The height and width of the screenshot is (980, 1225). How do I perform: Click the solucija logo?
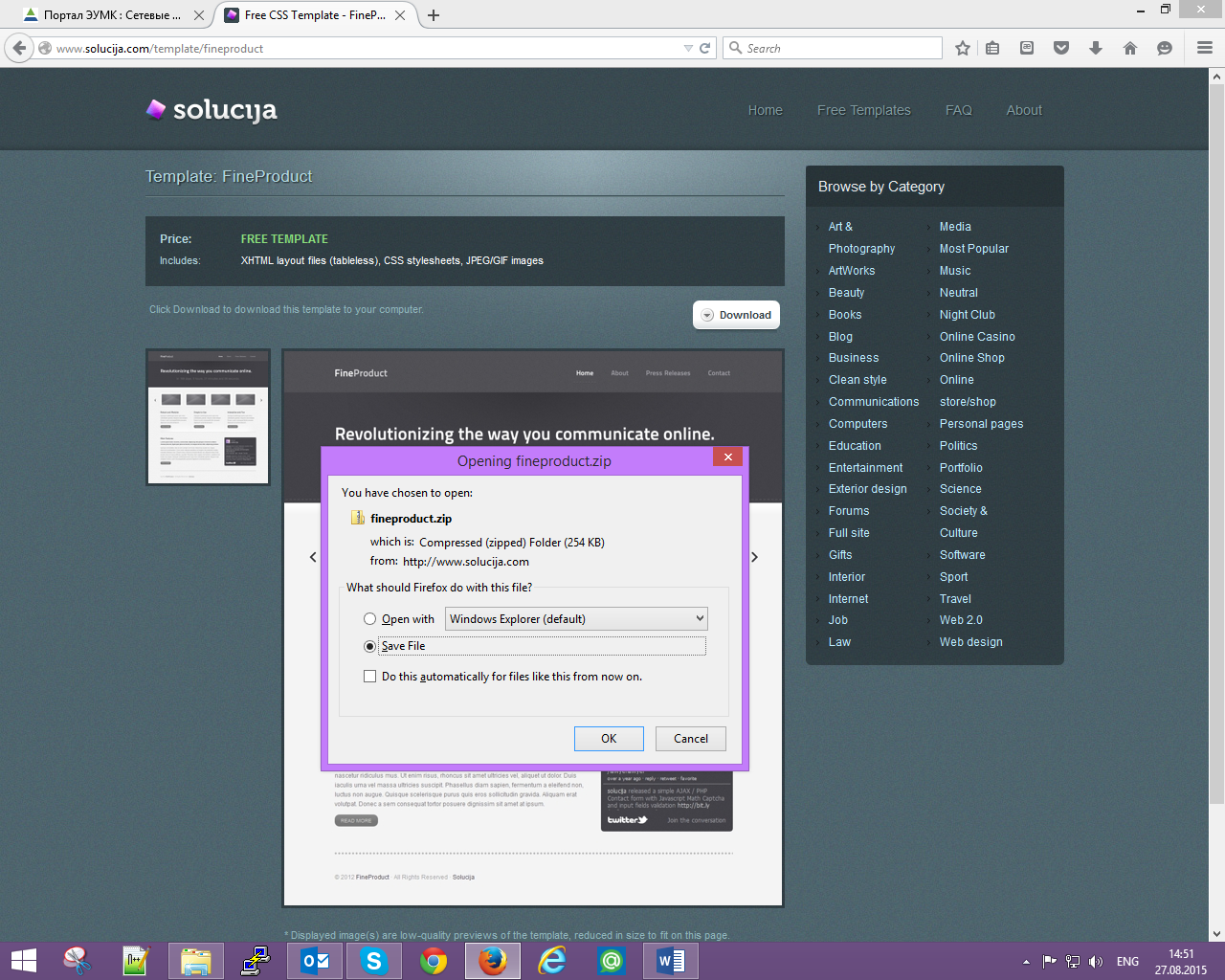click(211, 110)
